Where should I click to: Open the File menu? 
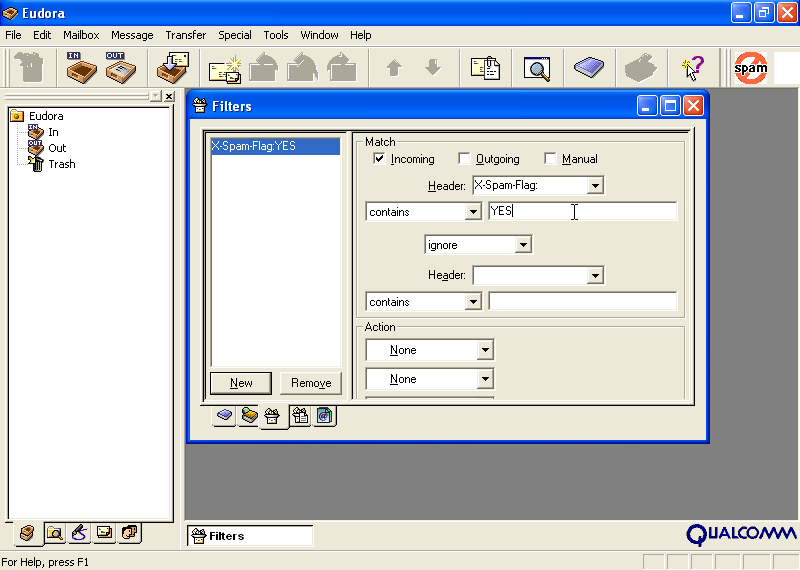[13, 35]
